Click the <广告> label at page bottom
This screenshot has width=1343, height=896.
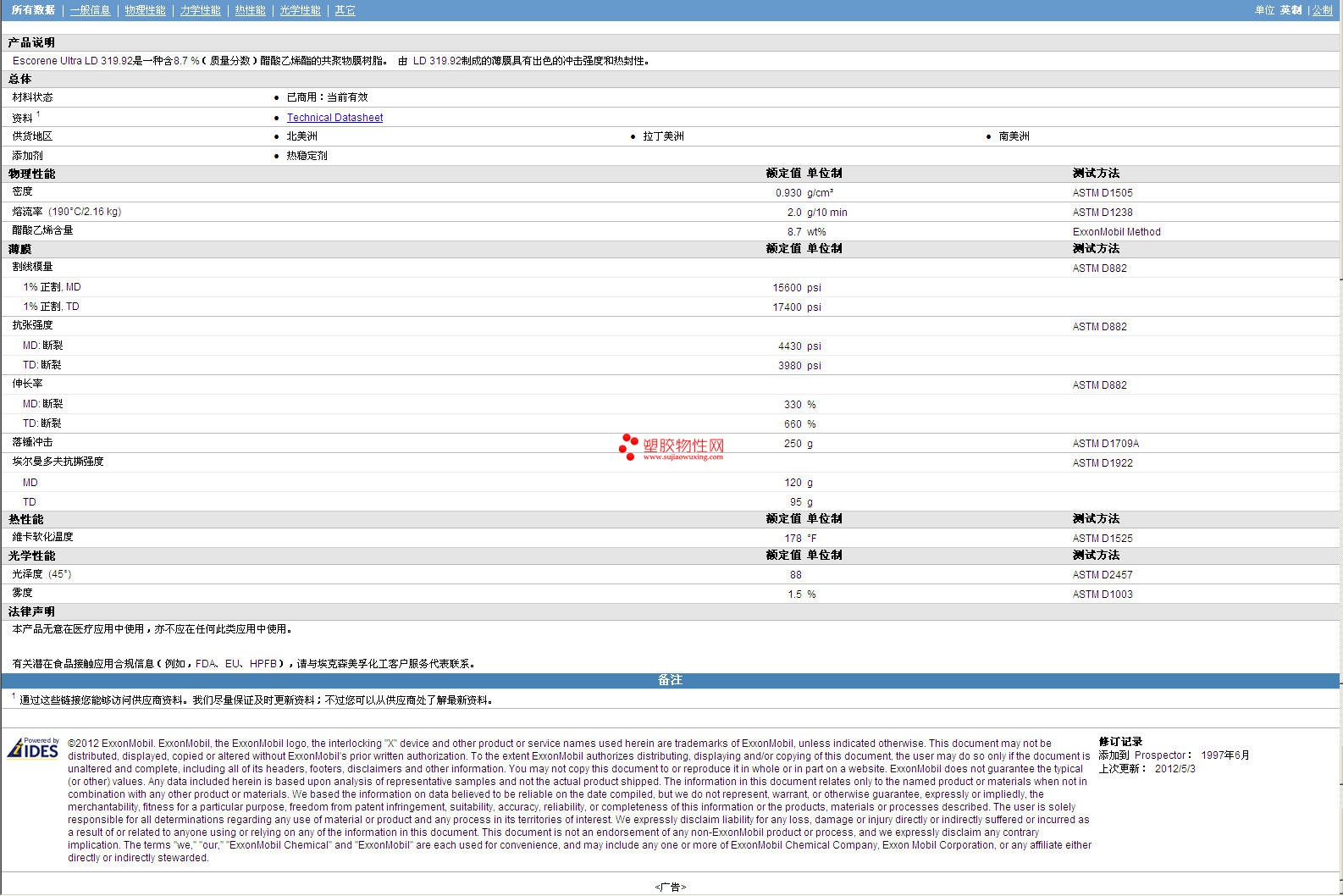[x=670, y=887]
